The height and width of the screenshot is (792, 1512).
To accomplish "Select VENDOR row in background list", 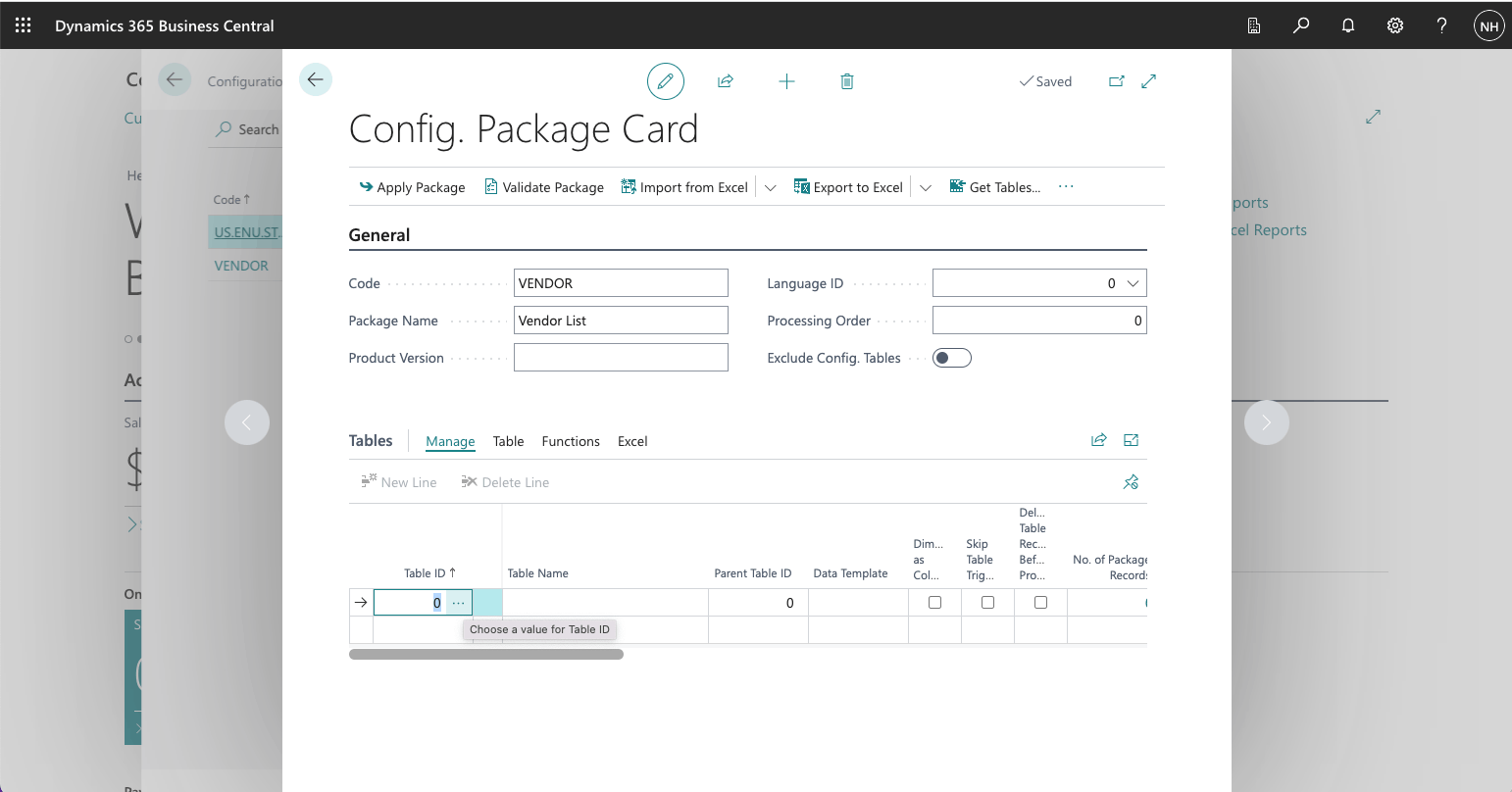I will (241, 266).
